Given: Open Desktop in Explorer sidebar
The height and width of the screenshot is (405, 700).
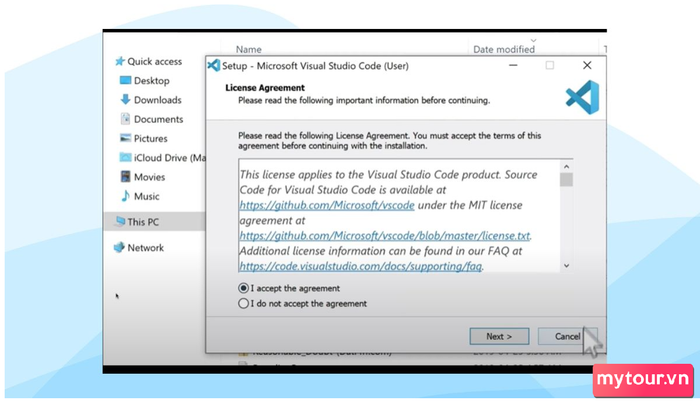Looking at the screenshot, I should pyautogui.click(x=151, y=81).
